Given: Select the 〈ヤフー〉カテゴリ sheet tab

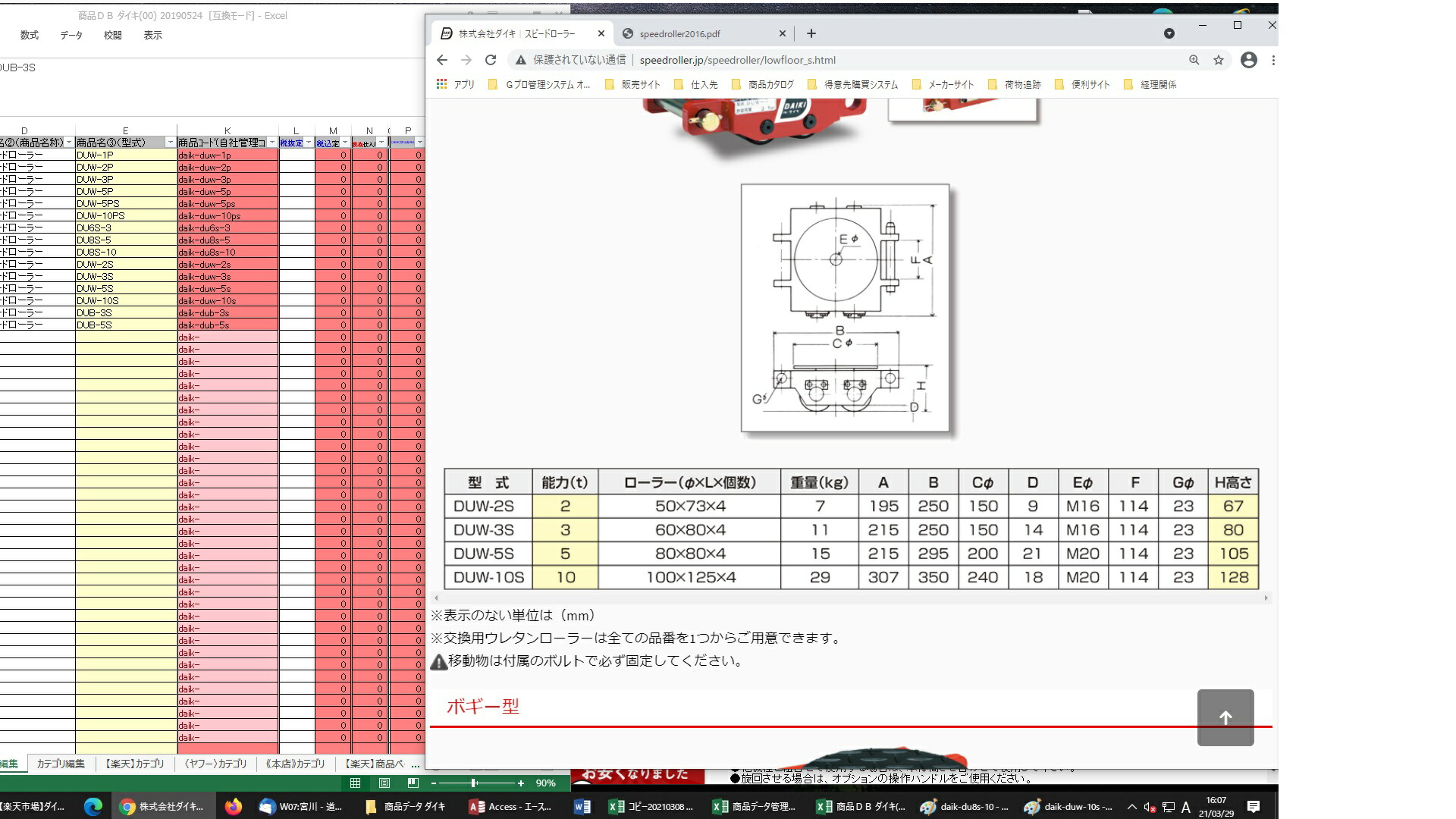Looking at the screenshot, I should pyautogui.click(x=215, y=764).
